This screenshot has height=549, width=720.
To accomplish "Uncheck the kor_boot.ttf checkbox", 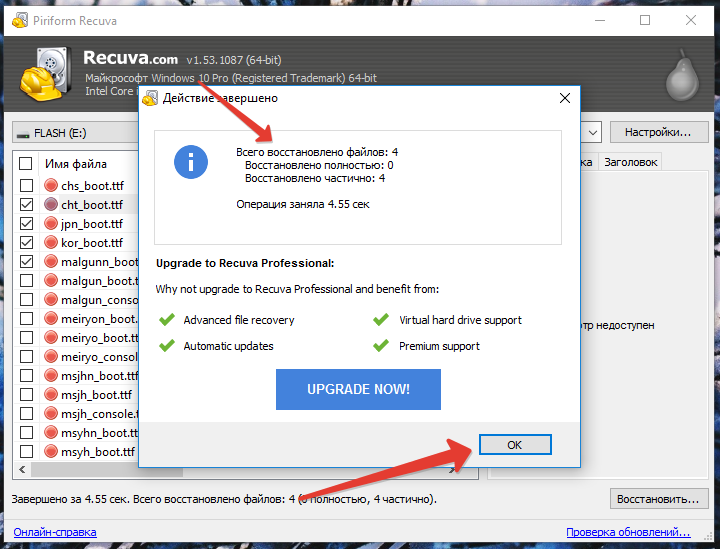I will tap(27, 242).
